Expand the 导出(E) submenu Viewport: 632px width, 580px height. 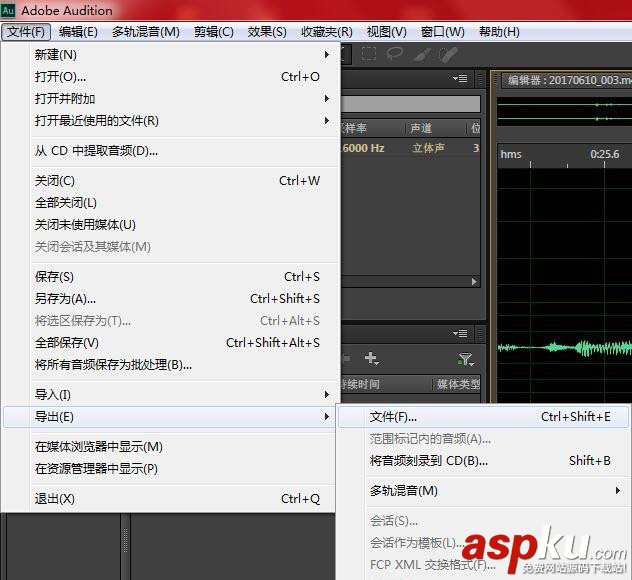[169, 417]
